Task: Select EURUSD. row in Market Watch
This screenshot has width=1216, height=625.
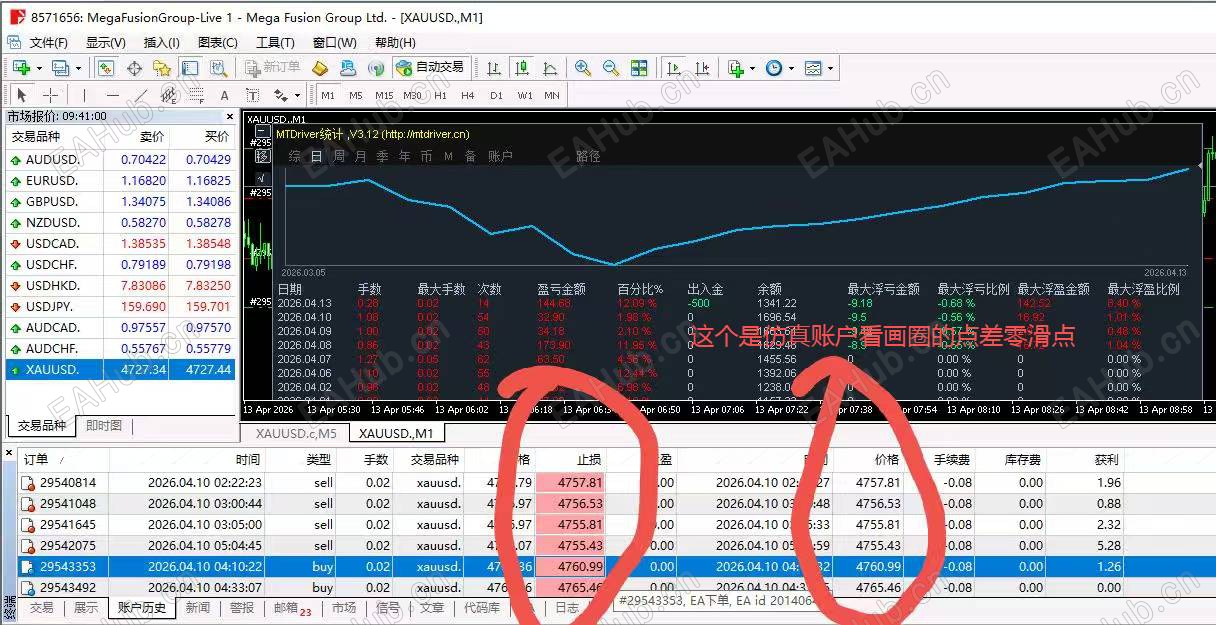Action: pyautogui.click(x=120, y=180)
